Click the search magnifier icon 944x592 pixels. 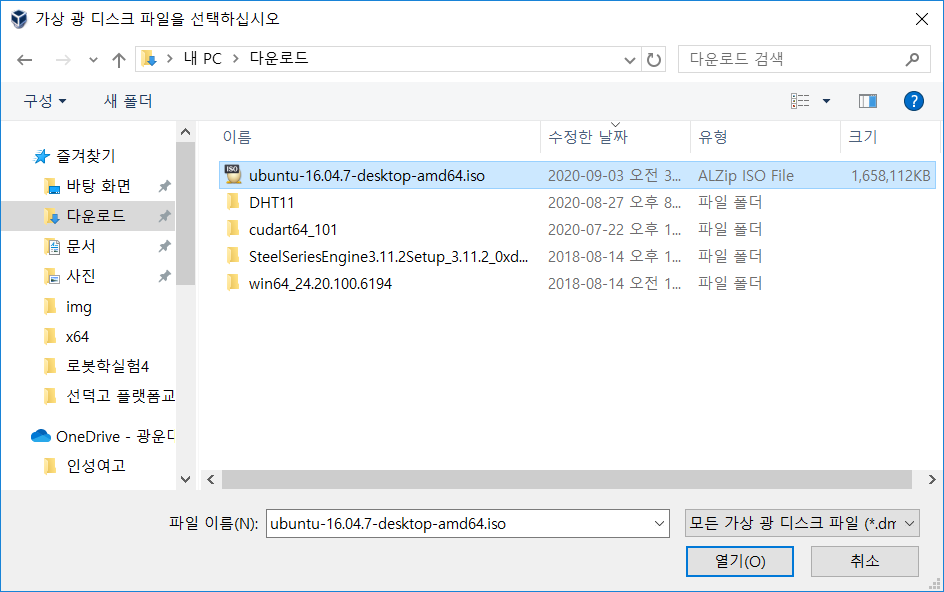(912, 59)
